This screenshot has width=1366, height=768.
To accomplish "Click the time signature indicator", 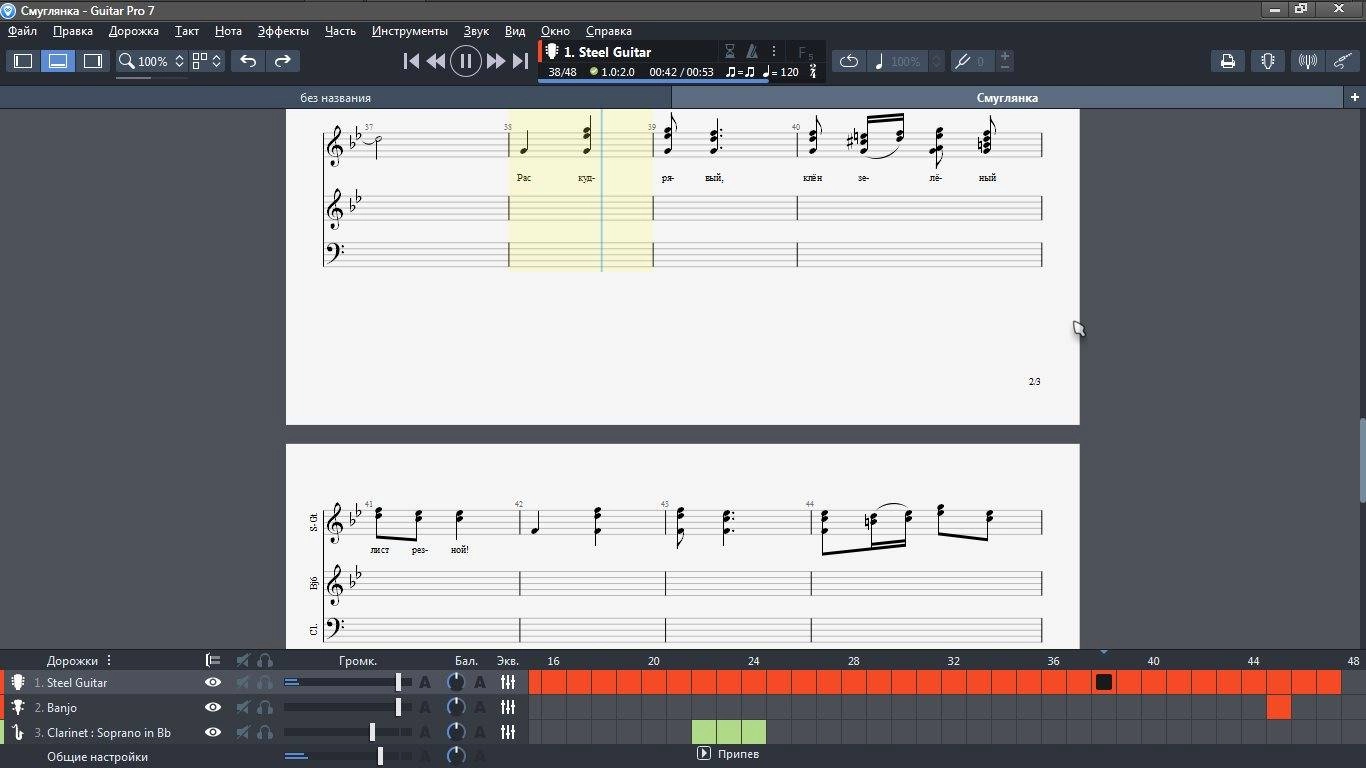I will pos(812,72).
